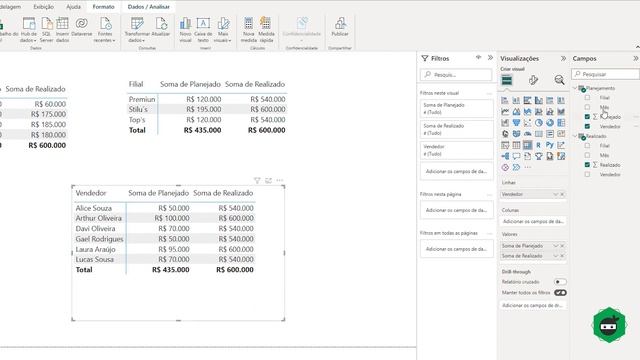Sort by Vendedor column header
The image size is (640, 360).
click(91, 193)
